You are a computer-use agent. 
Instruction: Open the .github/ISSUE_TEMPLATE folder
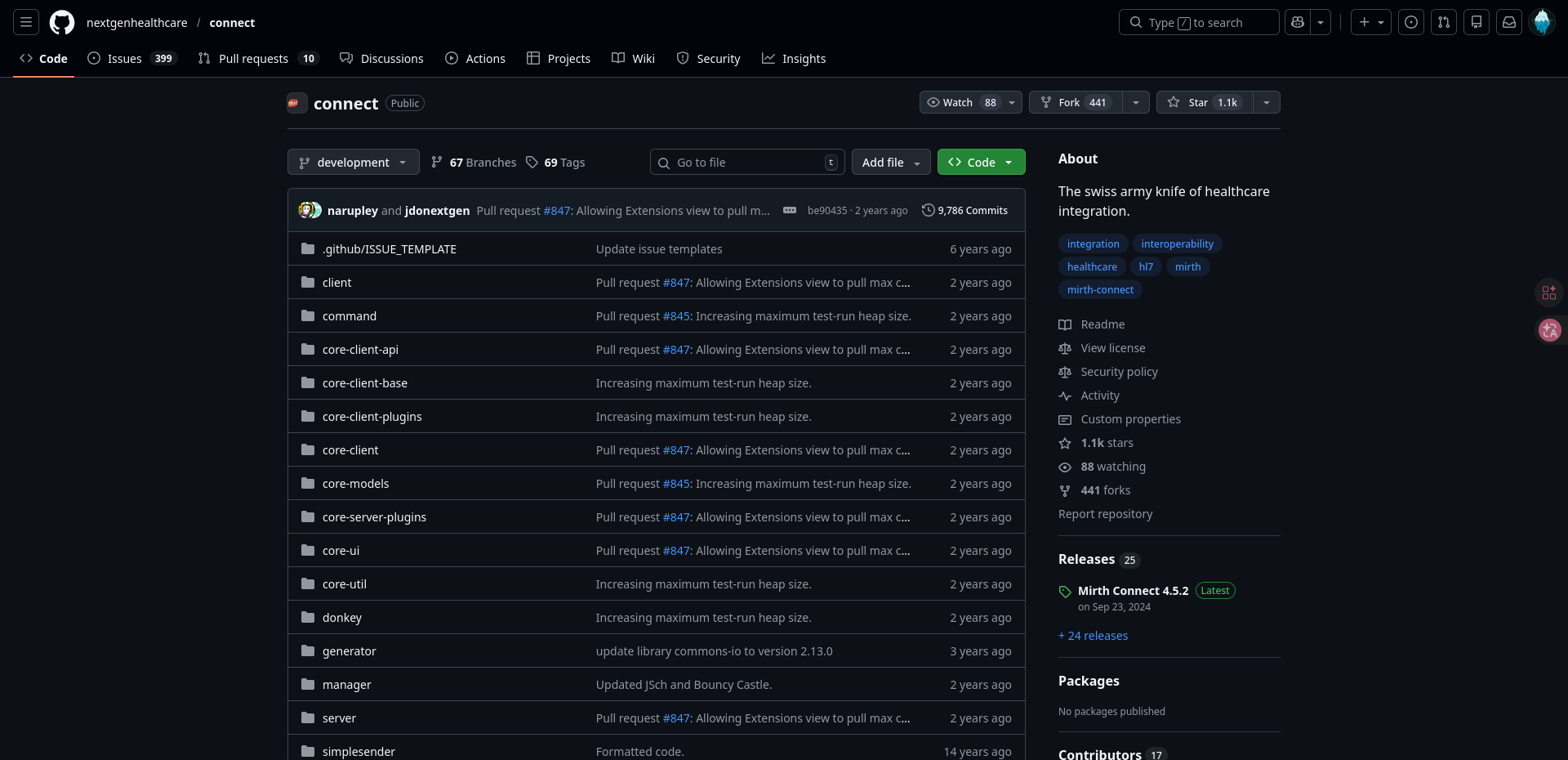(390, 249)
